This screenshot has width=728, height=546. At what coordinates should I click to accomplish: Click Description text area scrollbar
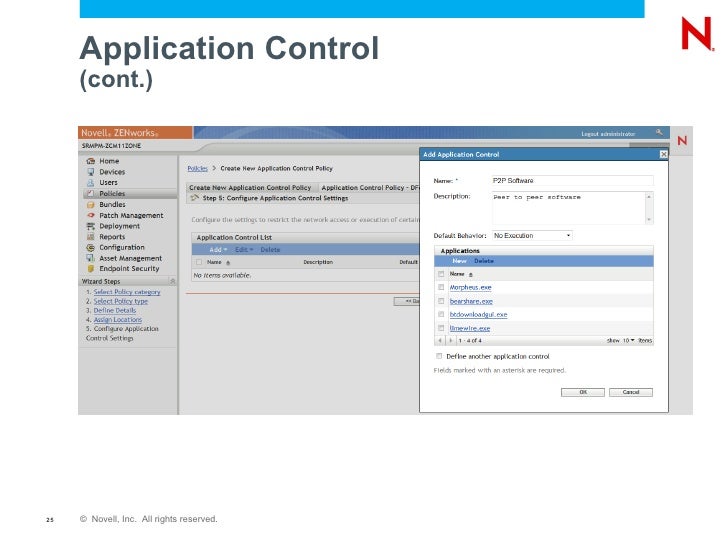[649, 208]
